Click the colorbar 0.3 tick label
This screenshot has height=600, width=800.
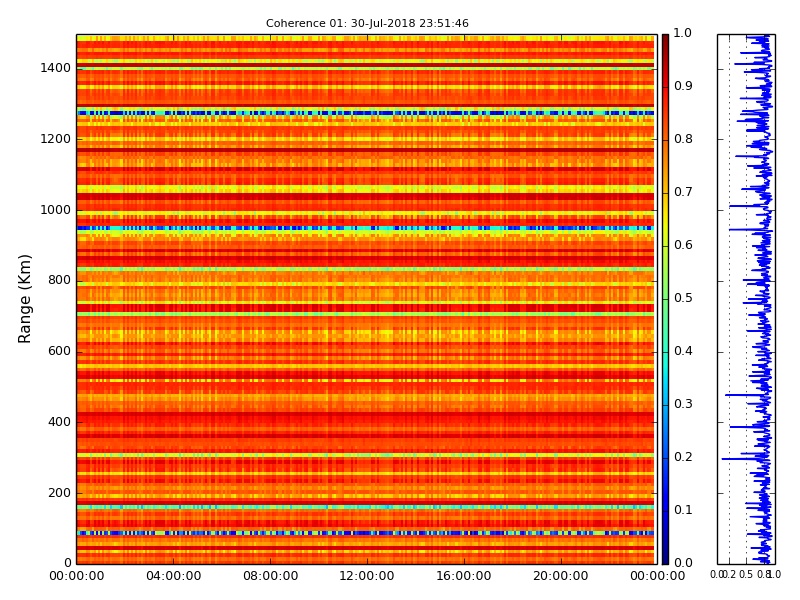coord(683,404)
